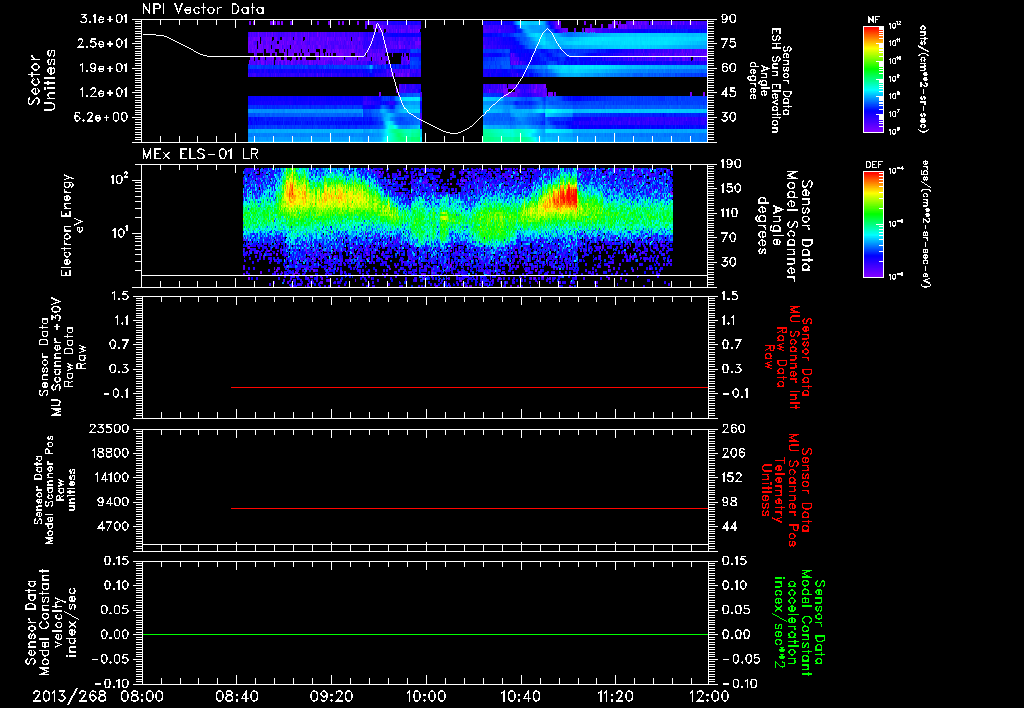Click the Electron Energy eV axis title
1024x708 pixels.
(74, 225)
